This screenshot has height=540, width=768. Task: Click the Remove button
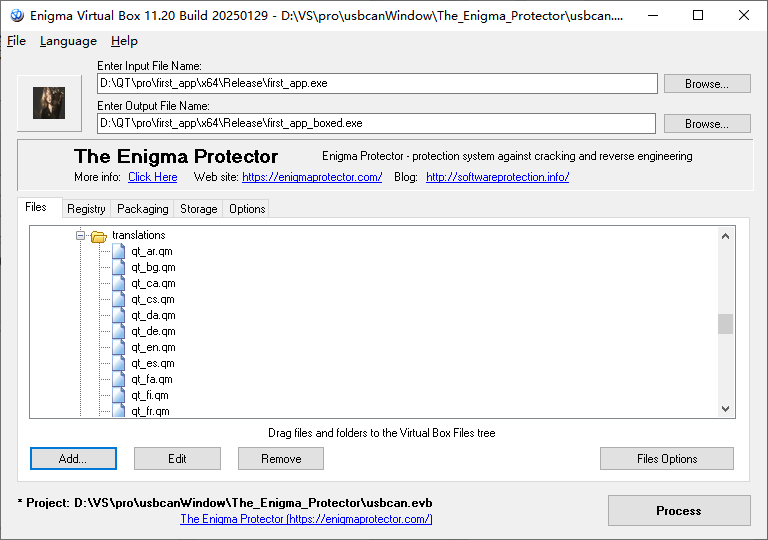pyautogui.click(x=281, y=459)
